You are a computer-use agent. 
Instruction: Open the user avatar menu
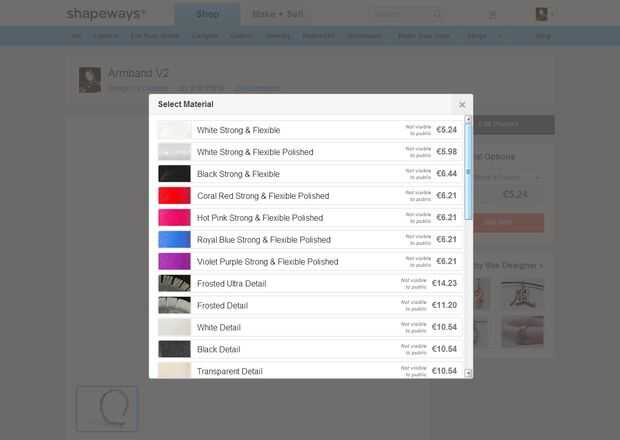click(x=542, y=14)
